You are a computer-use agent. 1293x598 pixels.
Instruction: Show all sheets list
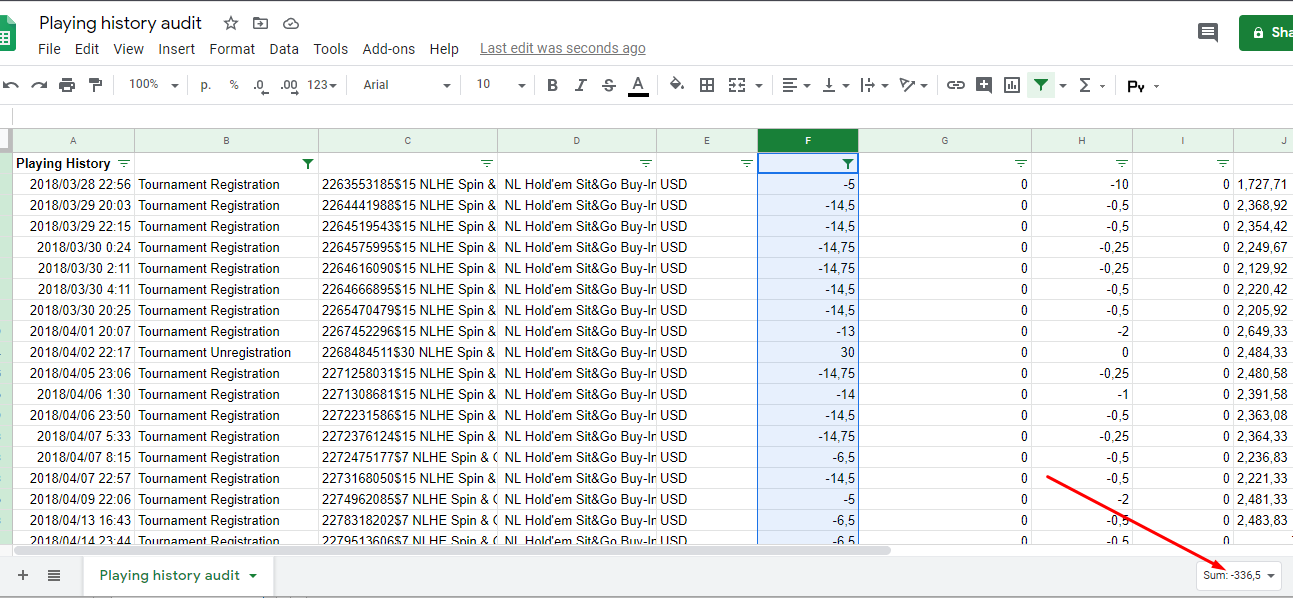coord(54,575)
